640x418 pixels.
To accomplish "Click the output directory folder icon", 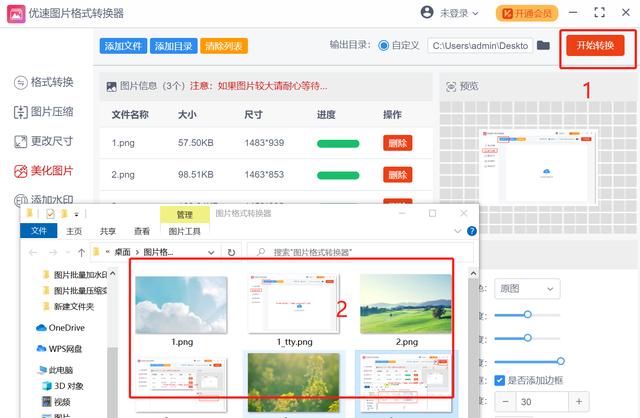I will point(543,45).
